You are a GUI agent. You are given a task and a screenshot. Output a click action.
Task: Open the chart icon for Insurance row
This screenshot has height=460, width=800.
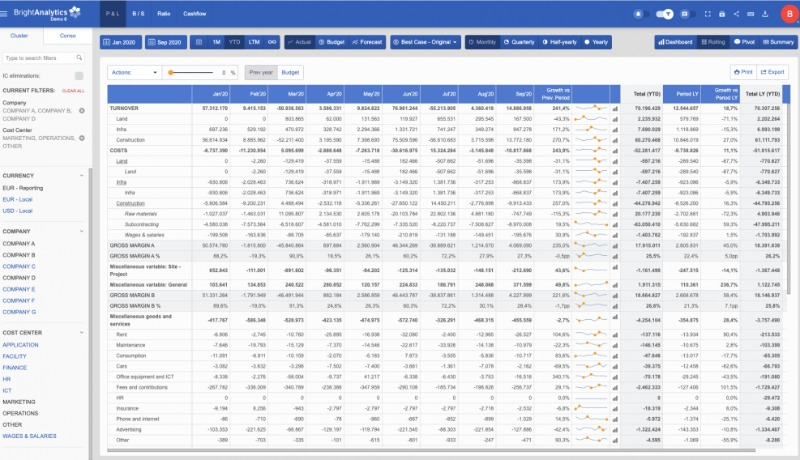pos(615,409)
